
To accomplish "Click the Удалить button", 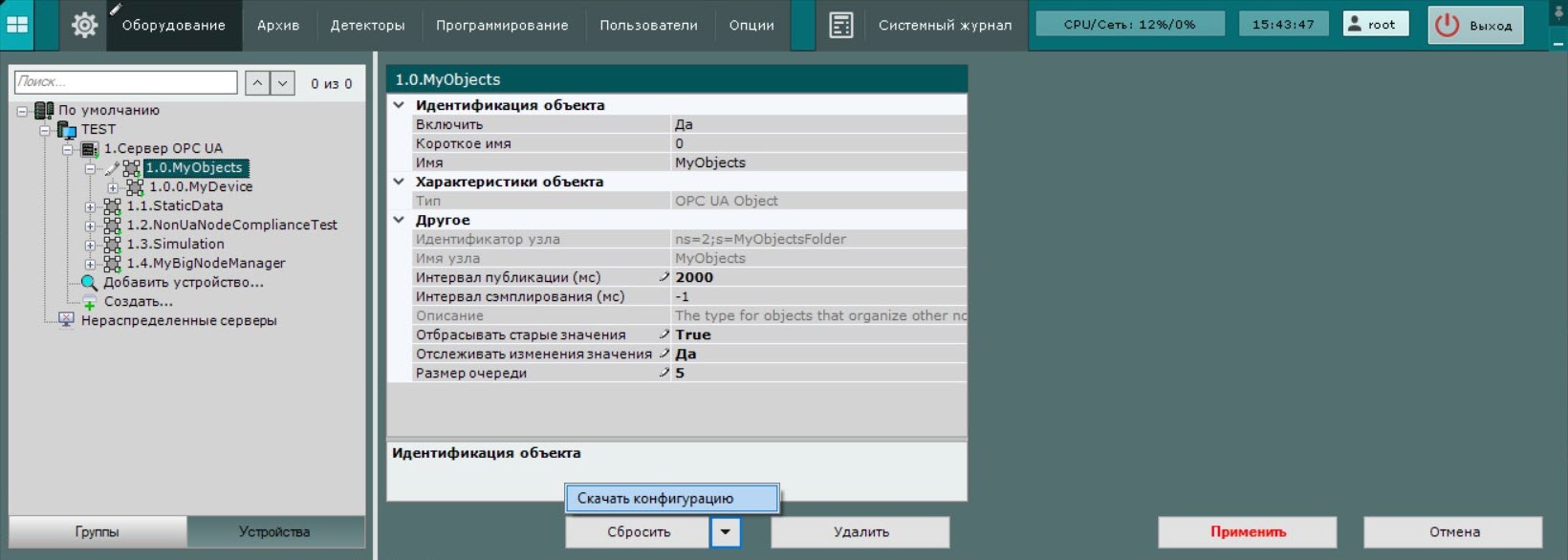I will pyautogui.click(x=860, y=532).
